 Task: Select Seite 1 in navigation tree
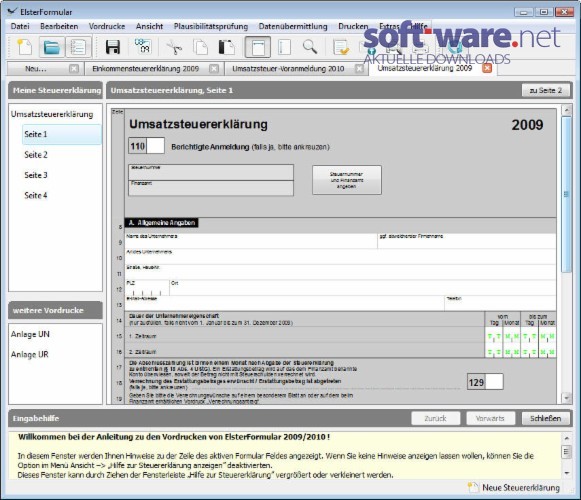coord(62,134)
